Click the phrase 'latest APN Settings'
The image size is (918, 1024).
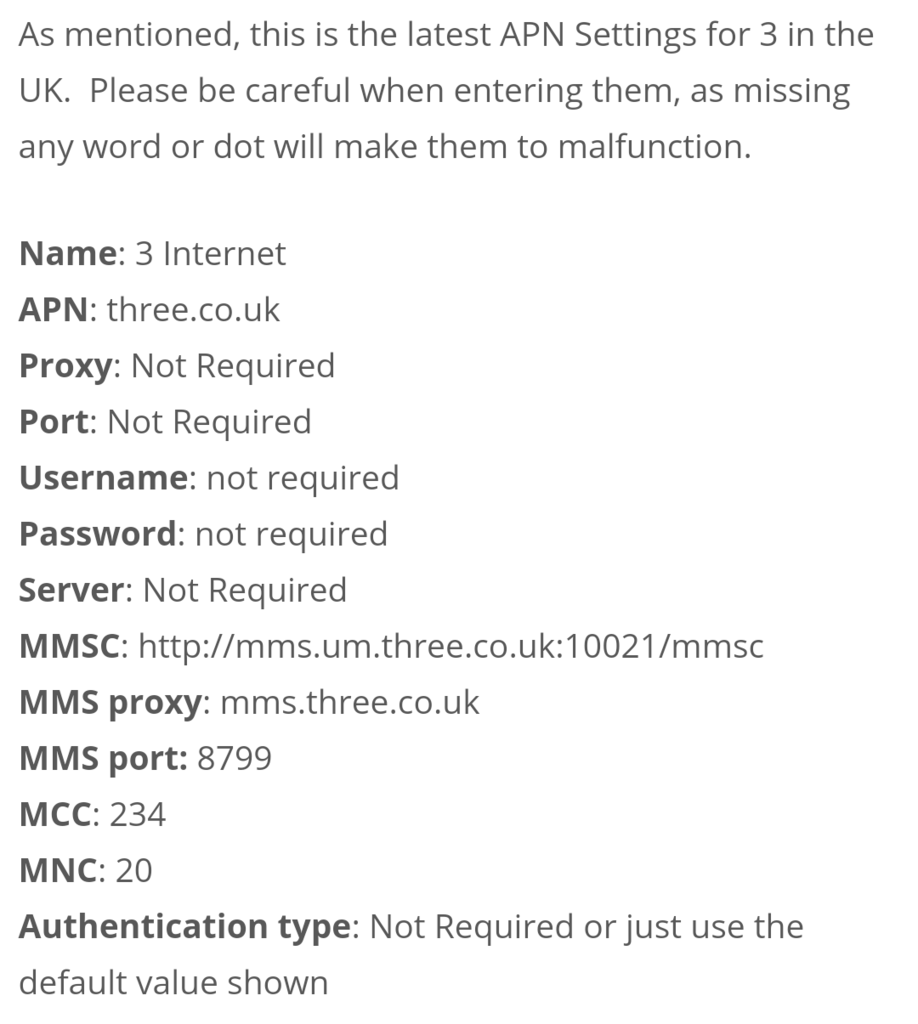click(551, 35)
